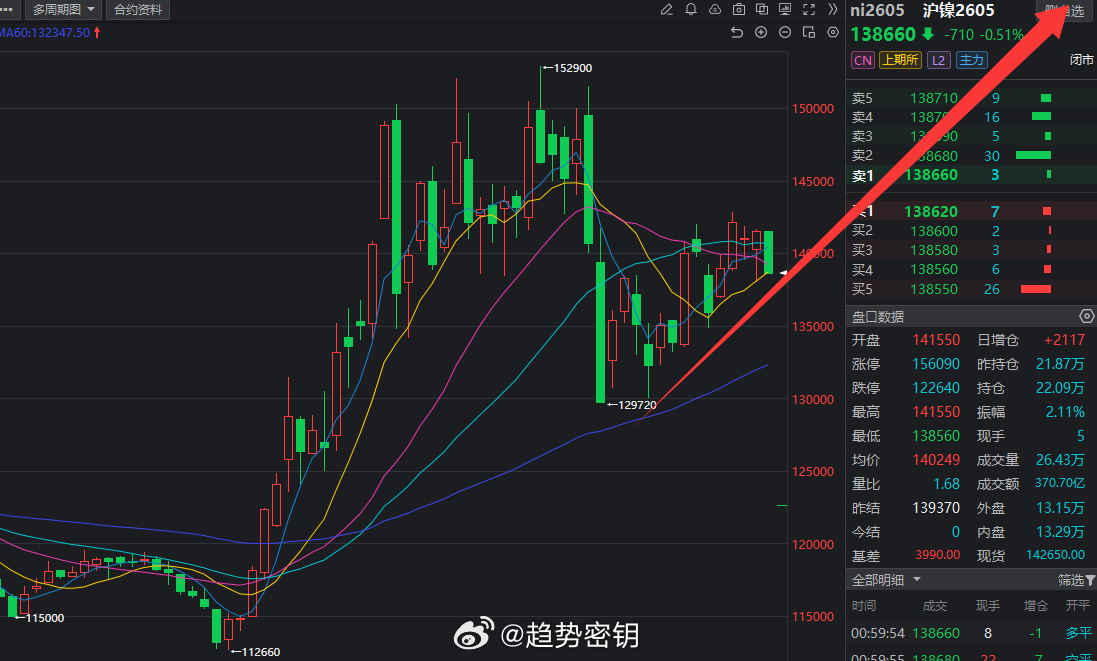Click the undo arrow above the chart

[x=737, y=32]
